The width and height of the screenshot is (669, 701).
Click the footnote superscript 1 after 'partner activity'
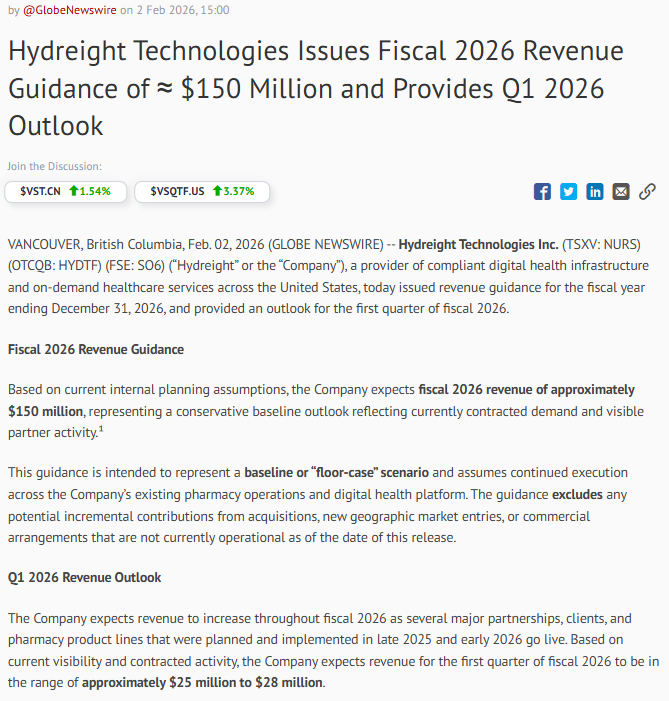coord(101,429)
